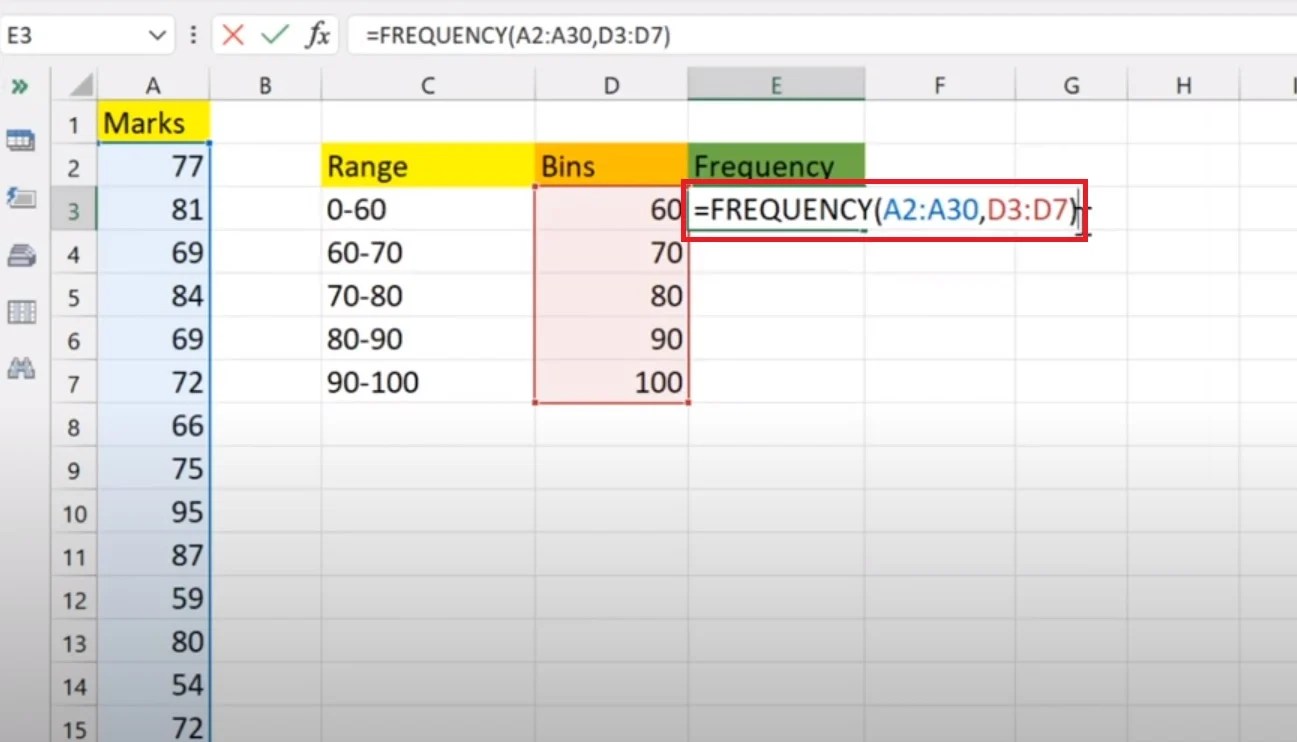Select row 3 header
Viewport: 1297px width, 742px height.
point(75,209)
